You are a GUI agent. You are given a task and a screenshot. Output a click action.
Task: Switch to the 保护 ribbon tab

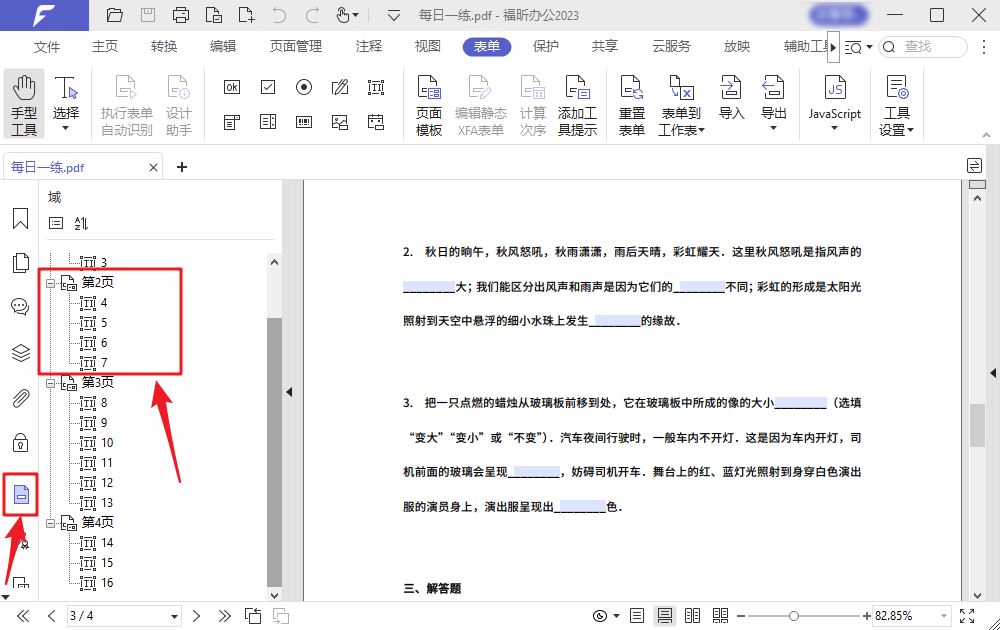(x=545, y=46)
